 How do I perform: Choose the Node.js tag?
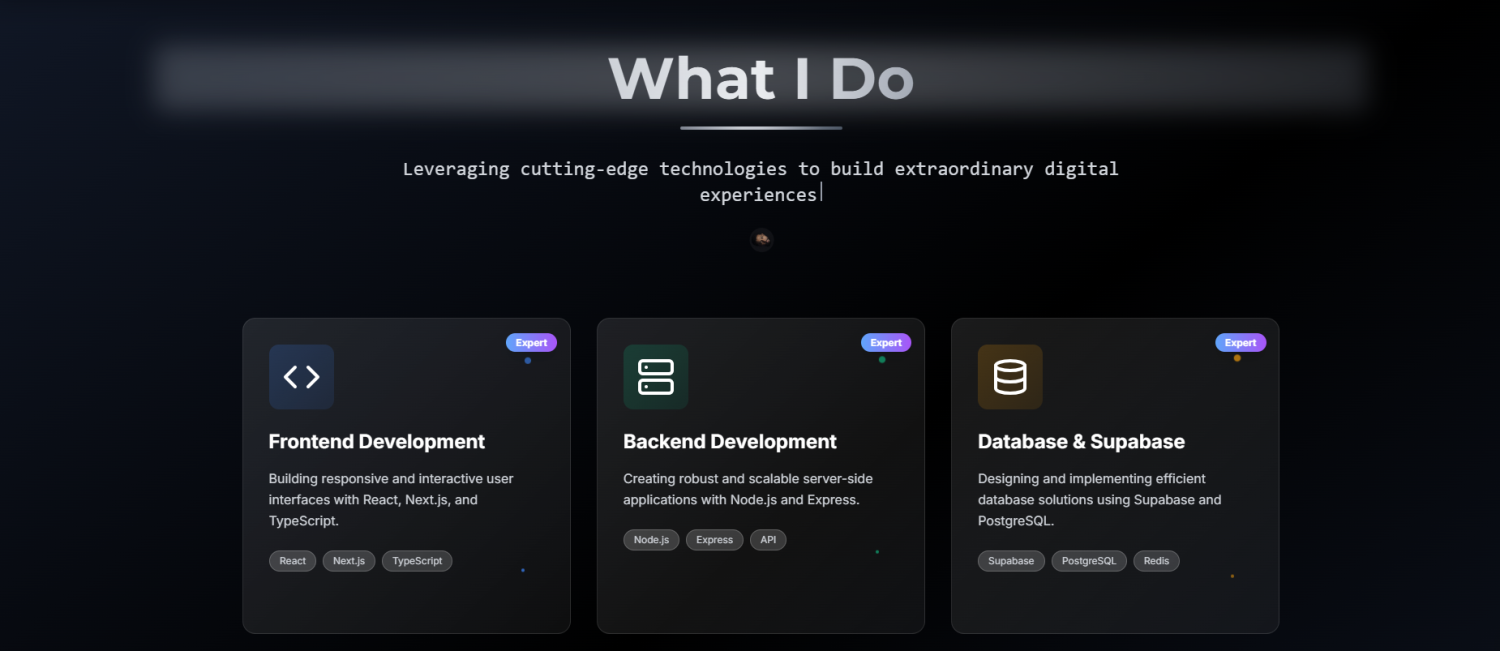651,540
